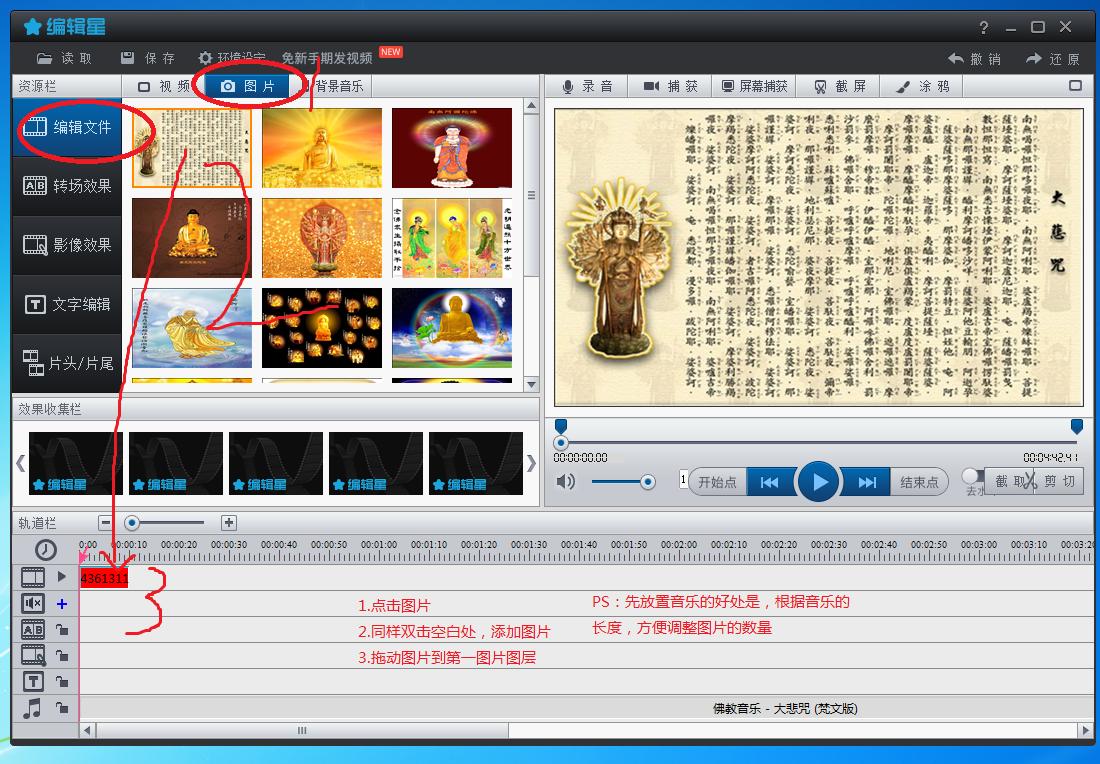Click the 截屏 screenshot tool
The height and width of the screenshot is (764, 1100).
click(x=840, y=87)
